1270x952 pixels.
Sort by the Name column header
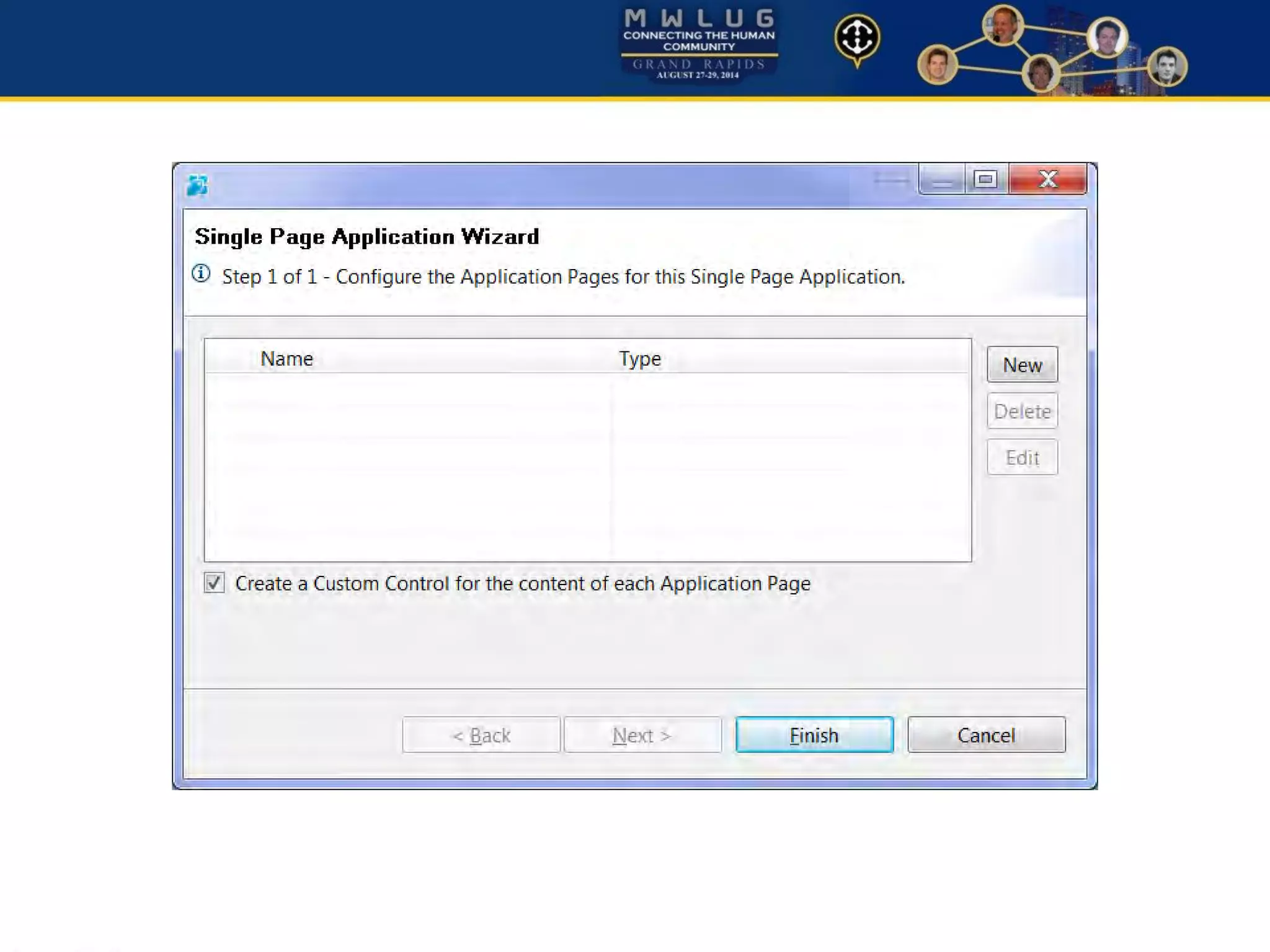[286, 358]
